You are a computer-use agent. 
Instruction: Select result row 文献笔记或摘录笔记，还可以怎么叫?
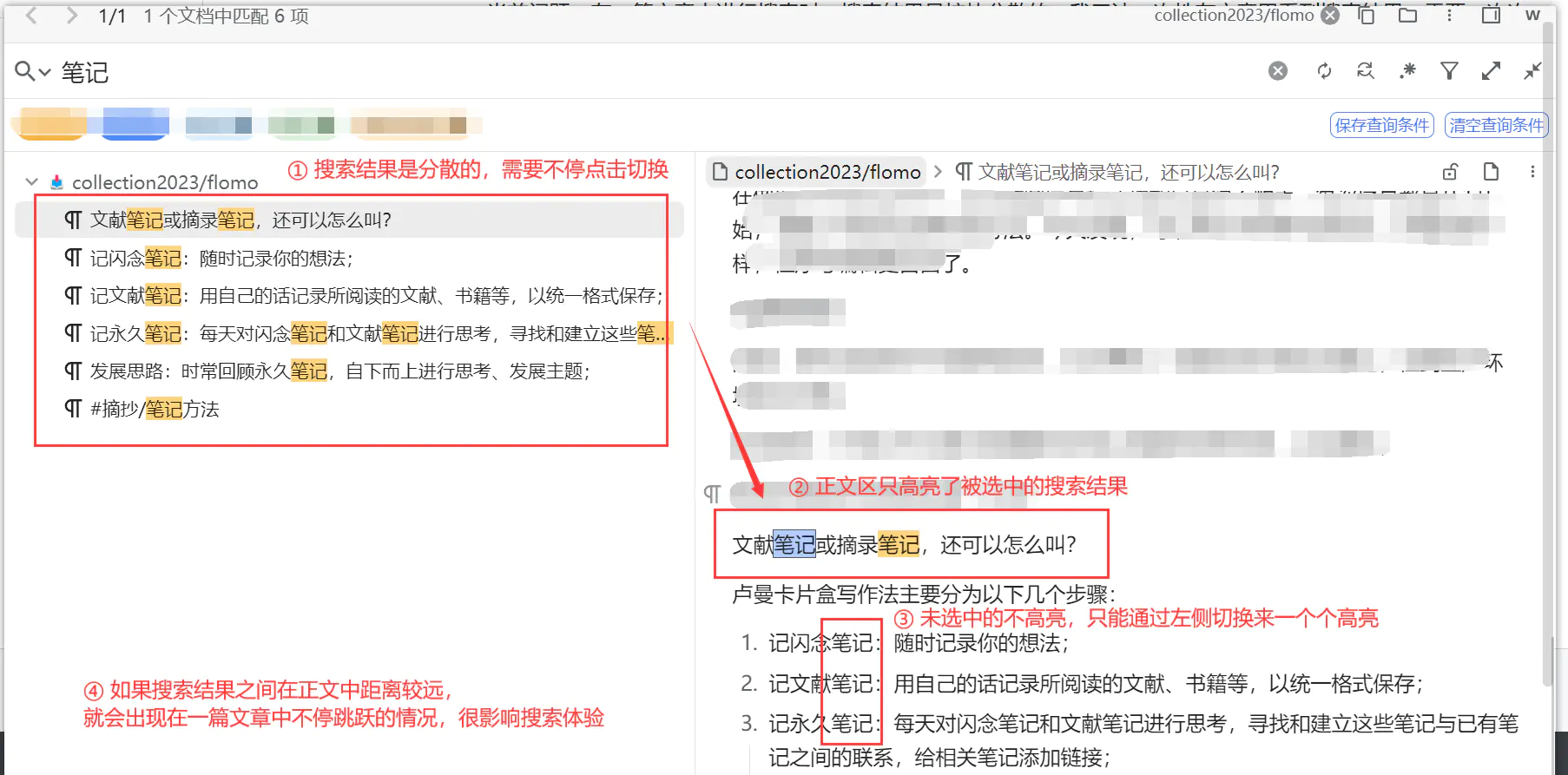[349, 220]
